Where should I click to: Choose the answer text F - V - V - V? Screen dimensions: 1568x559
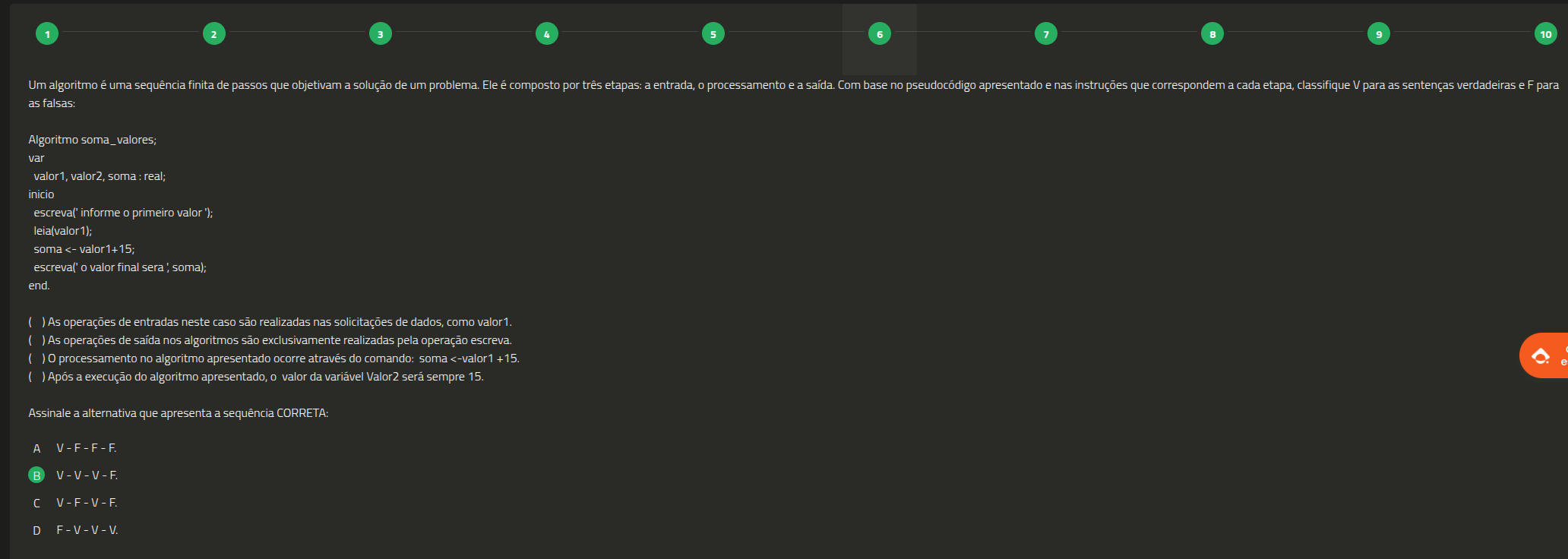(87, 530)
